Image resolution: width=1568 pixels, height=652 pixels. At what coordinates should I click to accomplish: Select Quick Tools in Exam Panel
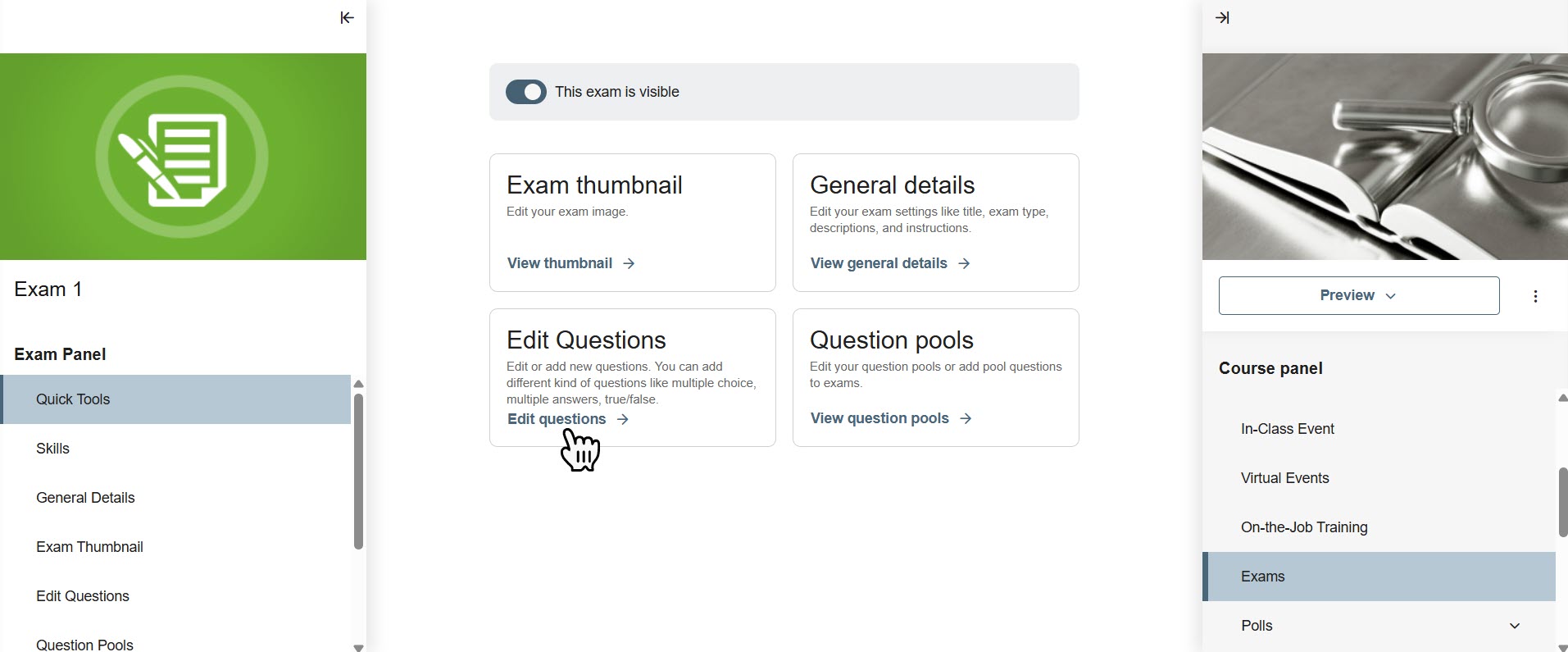73,399
